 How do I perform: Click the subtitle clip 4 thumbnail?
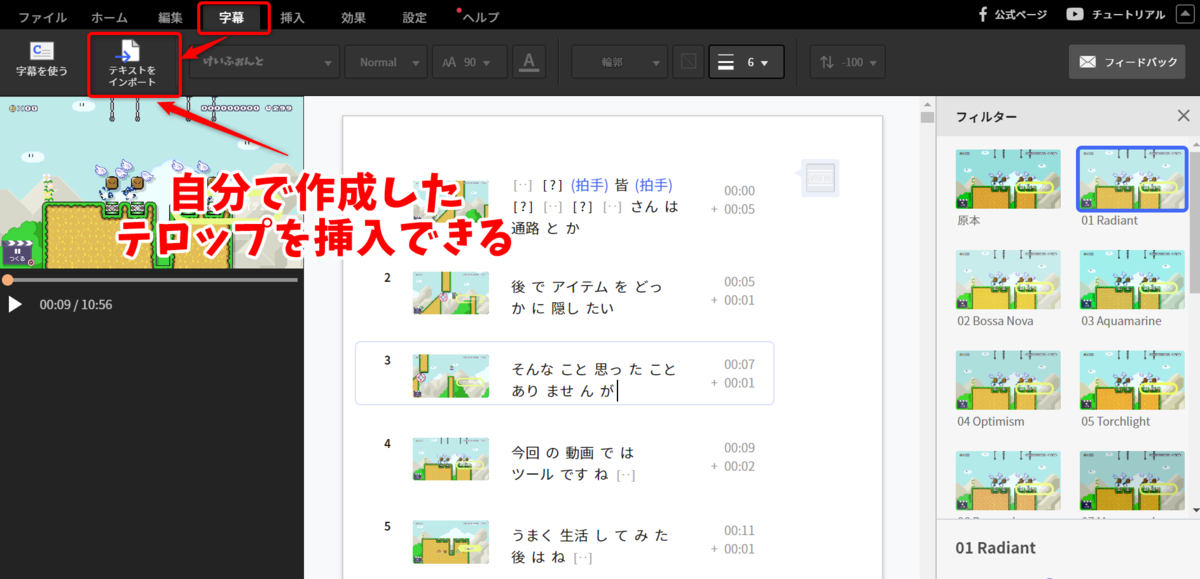[x=451, y=459]
